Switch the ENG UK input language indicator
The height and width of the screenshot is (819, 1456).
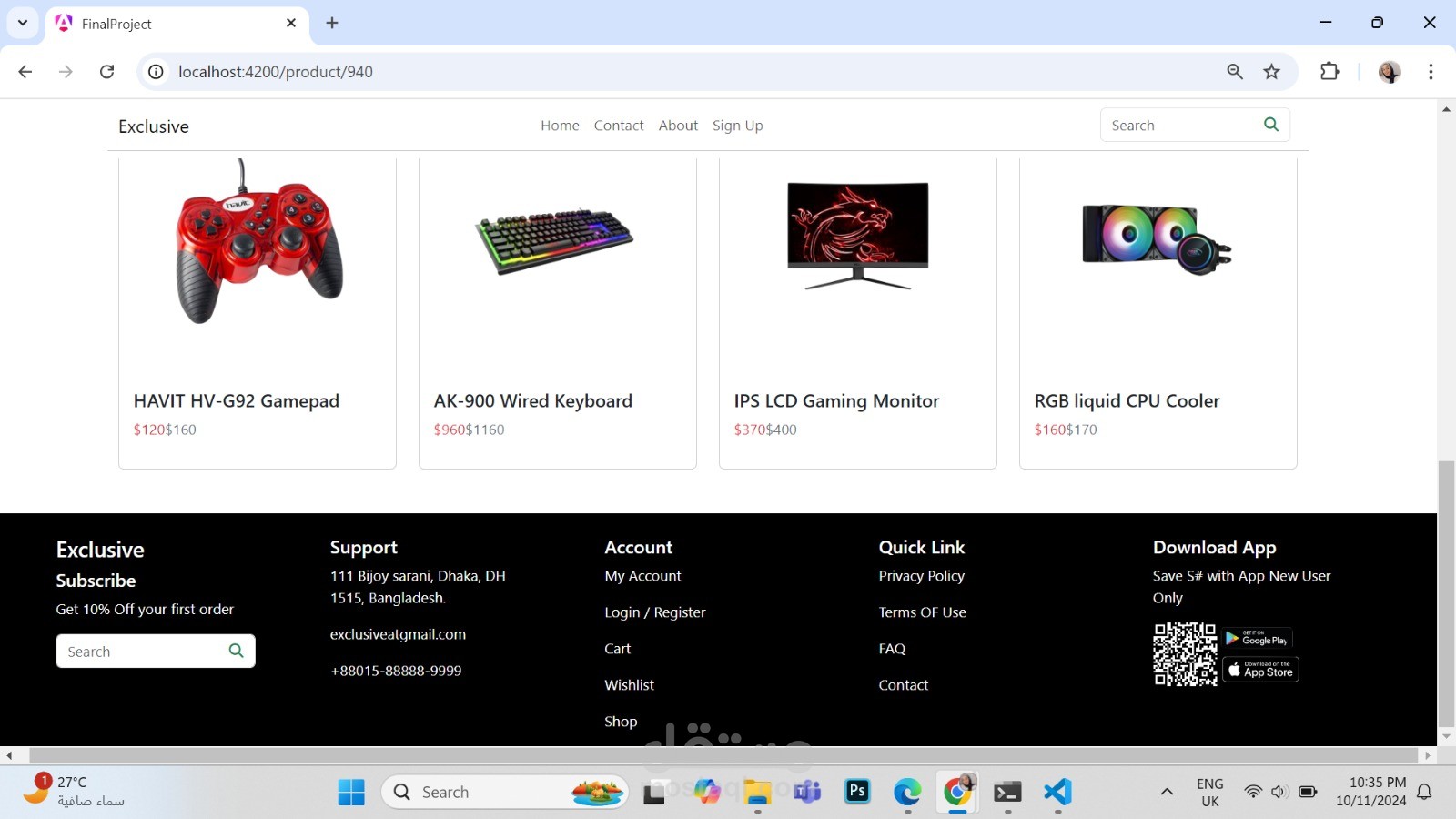[x=1210, y=792]
